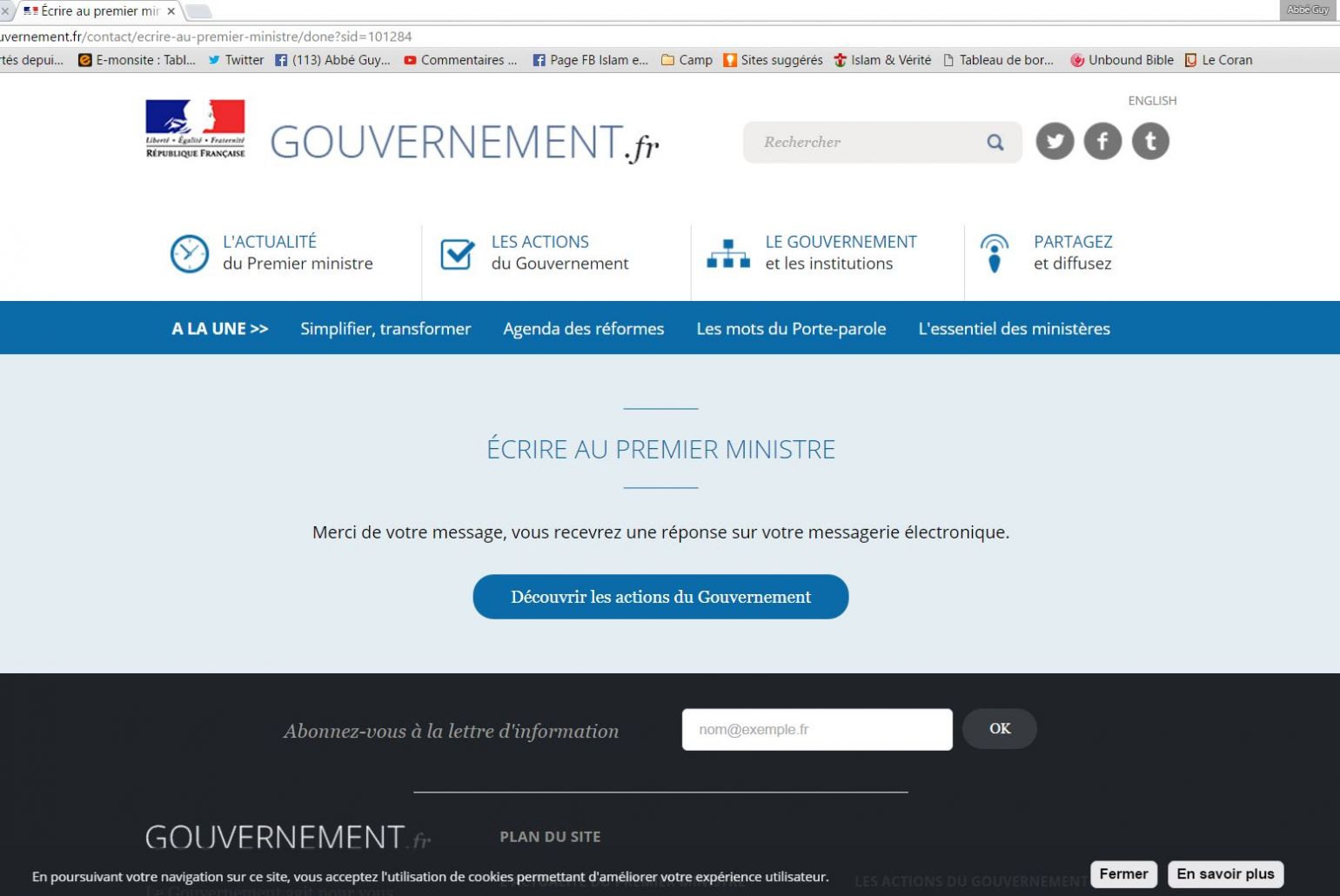Select the Écrire au premier ministre browser tab
The image size is (1340, 896).
pos(98,11)
